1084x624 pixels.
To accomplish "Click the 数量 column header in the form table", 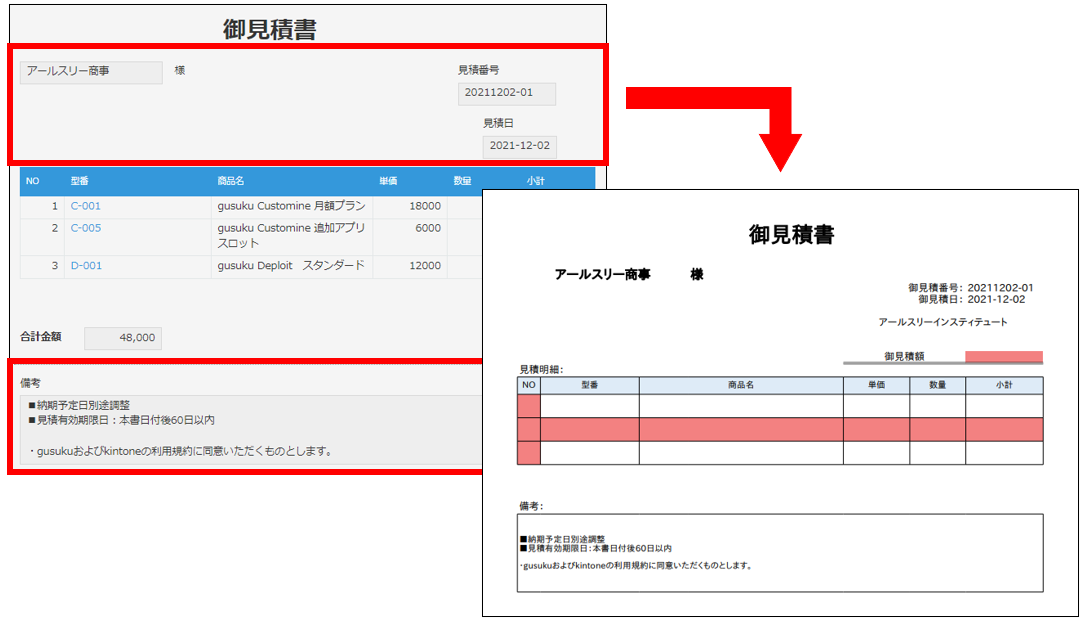I will [x=462, y=181].
